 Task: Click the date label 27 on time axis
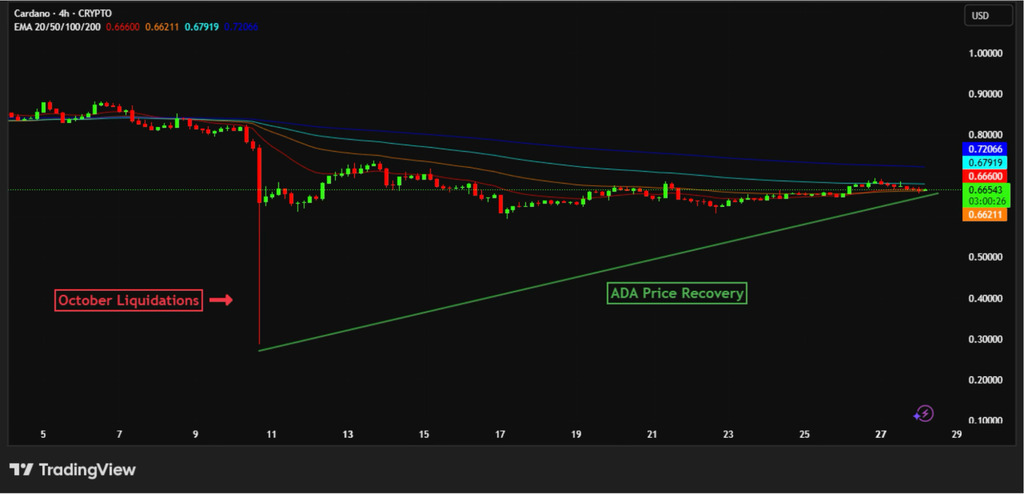click(x=881, y=435)
